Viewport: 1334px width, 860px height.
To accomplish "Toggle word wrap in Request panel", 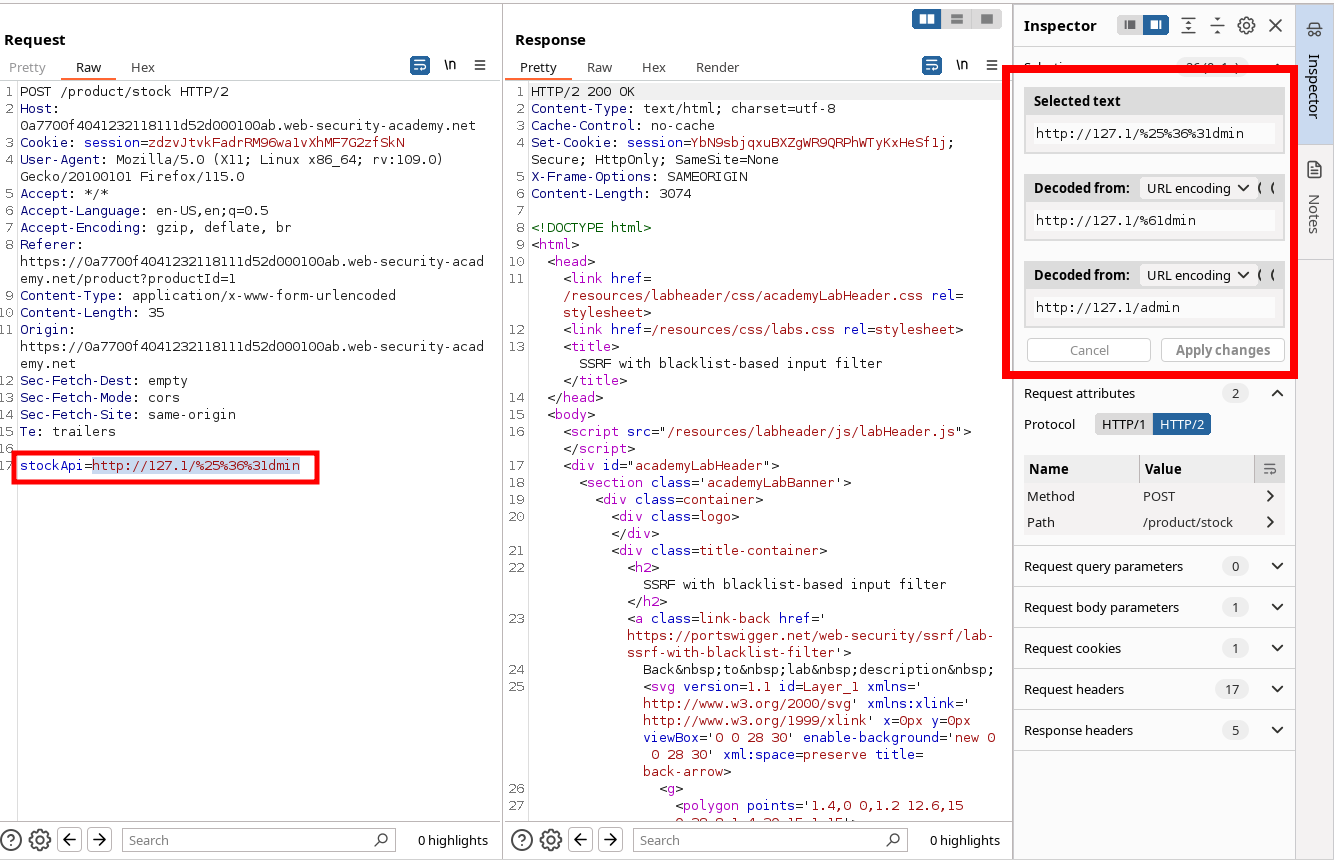I will (x=420, y=65).
